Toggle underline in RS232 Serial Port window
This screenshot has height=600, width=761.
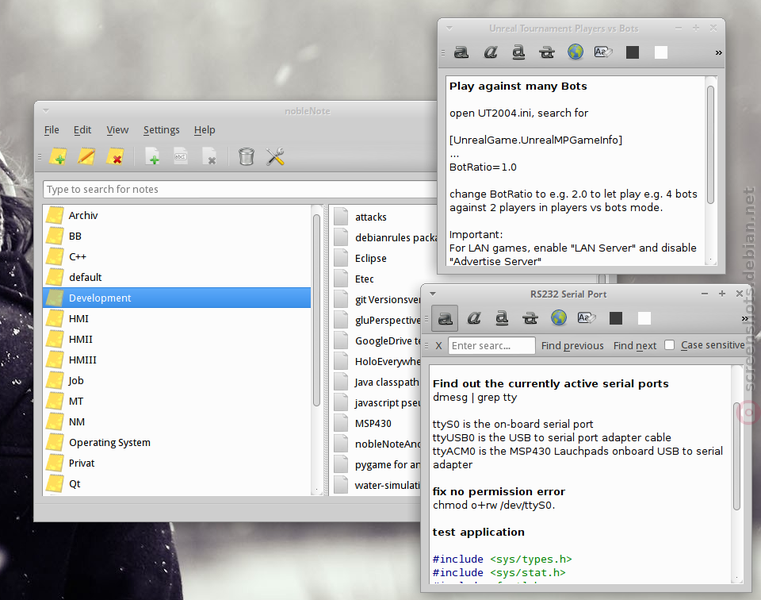[x=502, y=318]
